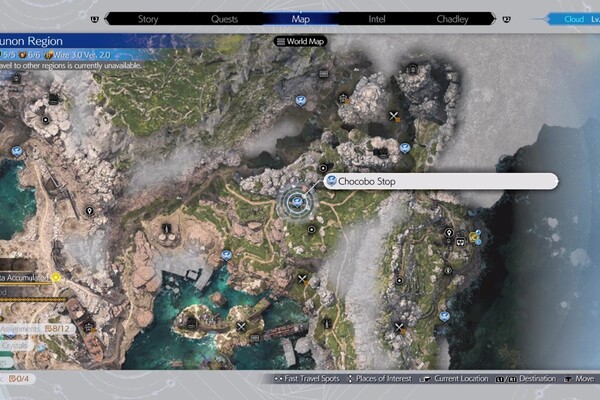Select the Chocobo stop nearest the World Map button
This screenshot has width=600, height=400.
coord(301,101)
